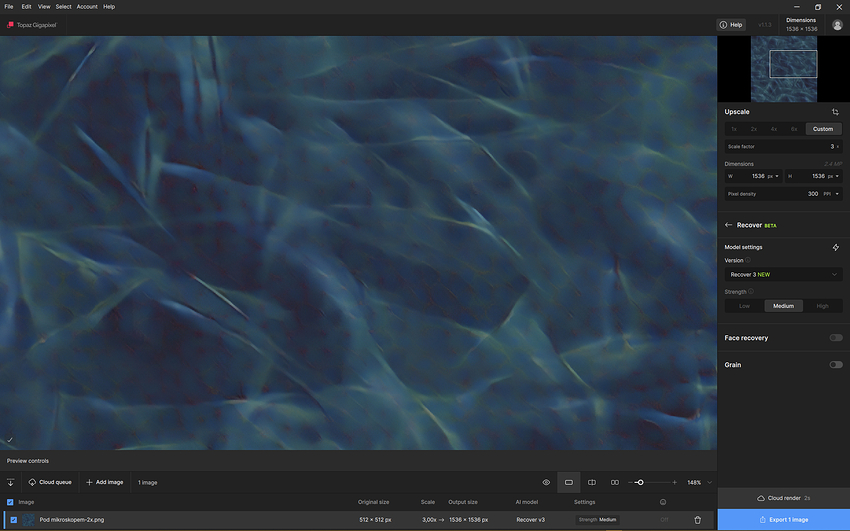The width and height of the screenshot is (850, 531).
Task: Delete Pod mikroskopem-2x.png with trash icon
Action: [x=698, y=520]
